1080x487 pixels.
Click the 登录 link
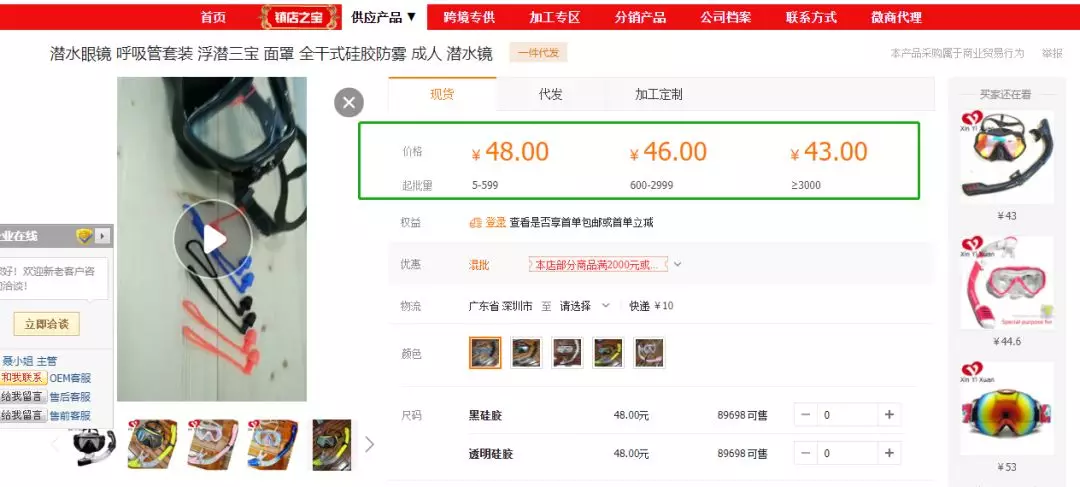[x=496, y=222]
